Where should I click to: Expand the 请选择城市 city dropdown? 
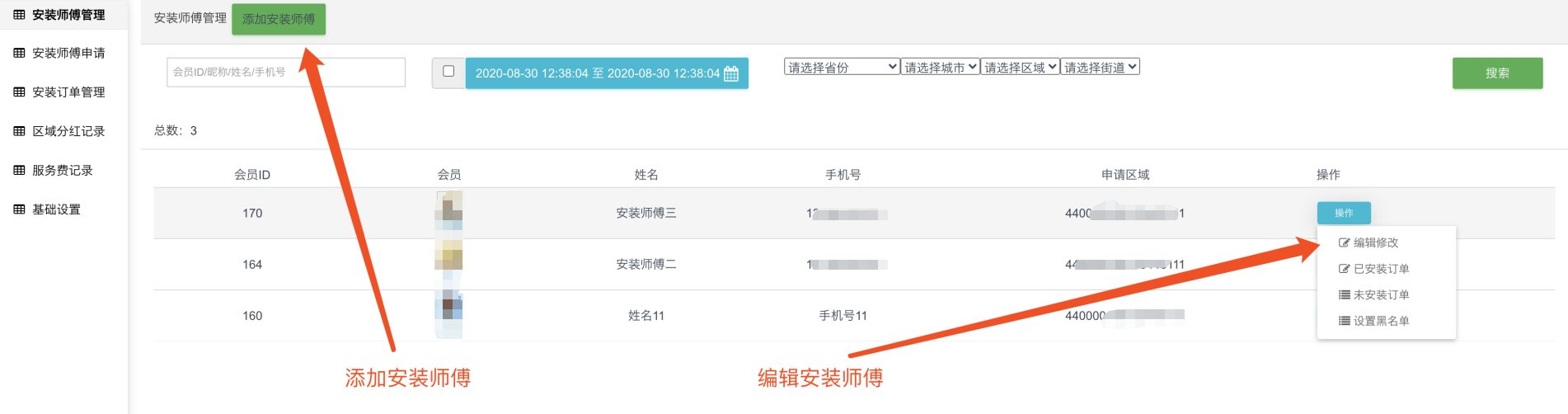pyautogui.click(x=941, y=67)
